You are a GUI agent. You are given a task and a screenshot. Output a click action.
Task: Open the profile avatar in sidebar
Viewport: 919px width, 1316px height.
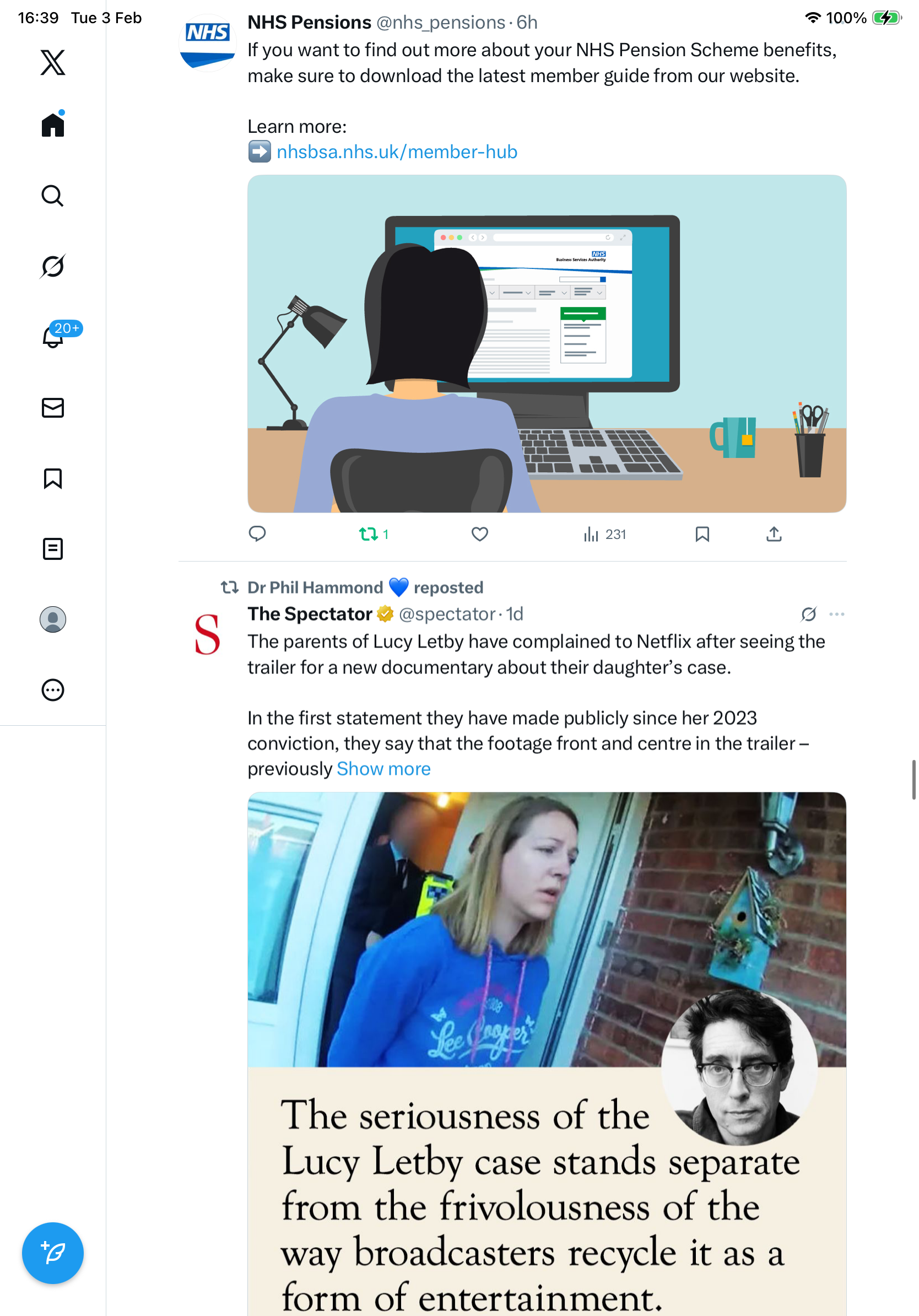pyautogui.click(x=53, y=619)
